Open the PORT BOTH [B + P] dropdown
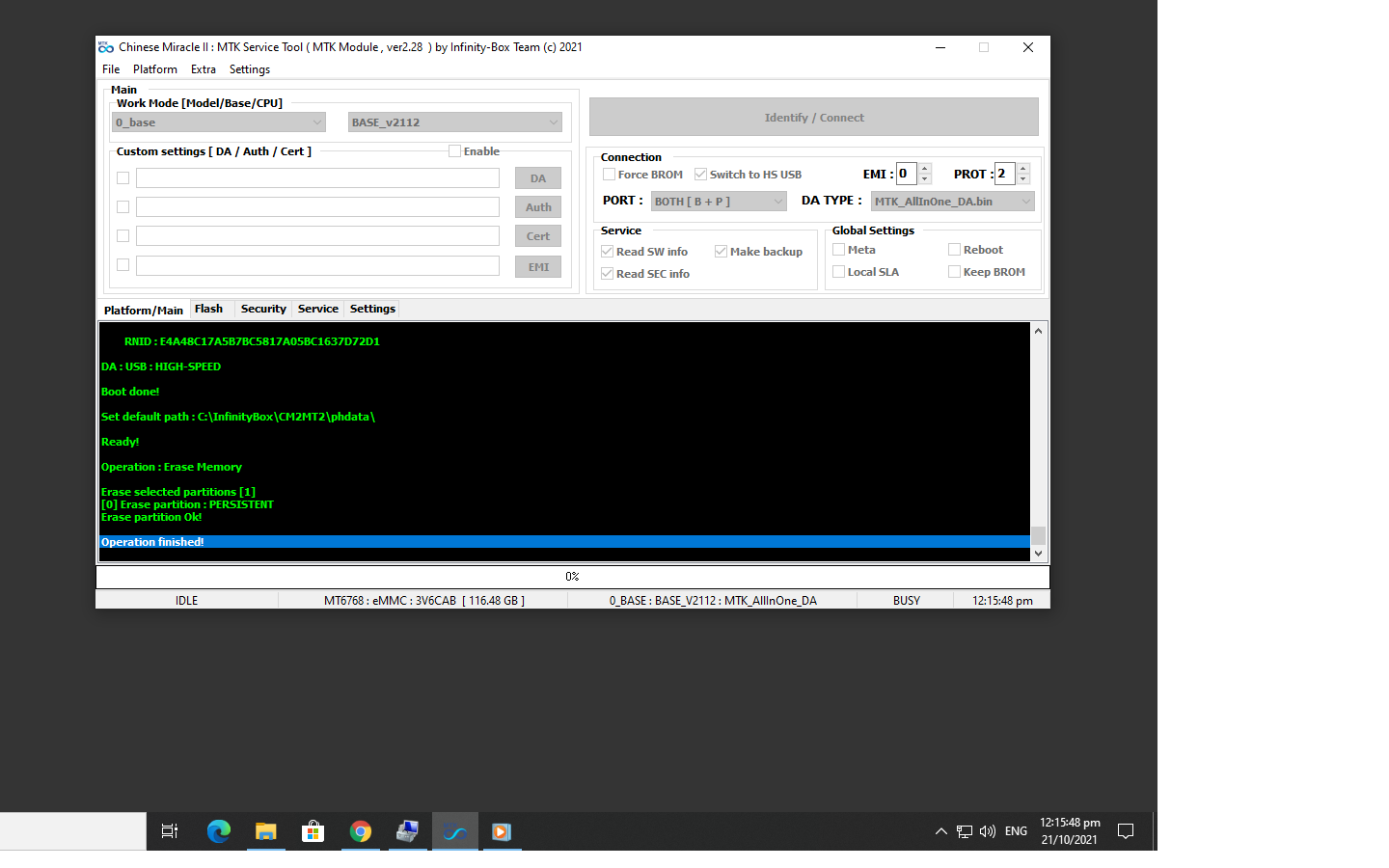Image resolution: width=1389 pixels, height=868 pixels. pyautogui.click(x=719, y=202)
